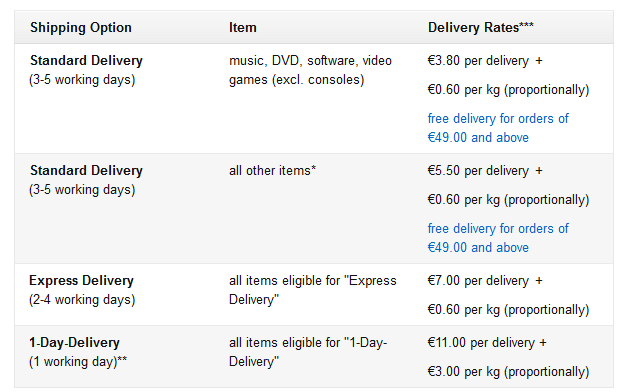Click the €7.00 per delivery rate

point(485,281)
